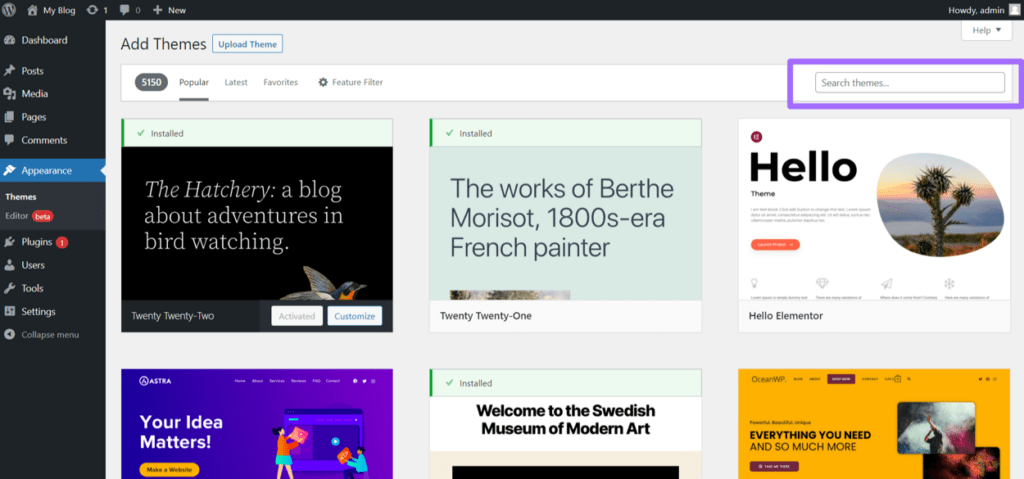Click the Hello Elementor theme name
The height and width of the screenshot is (479, 1024).
pos(786,316)
